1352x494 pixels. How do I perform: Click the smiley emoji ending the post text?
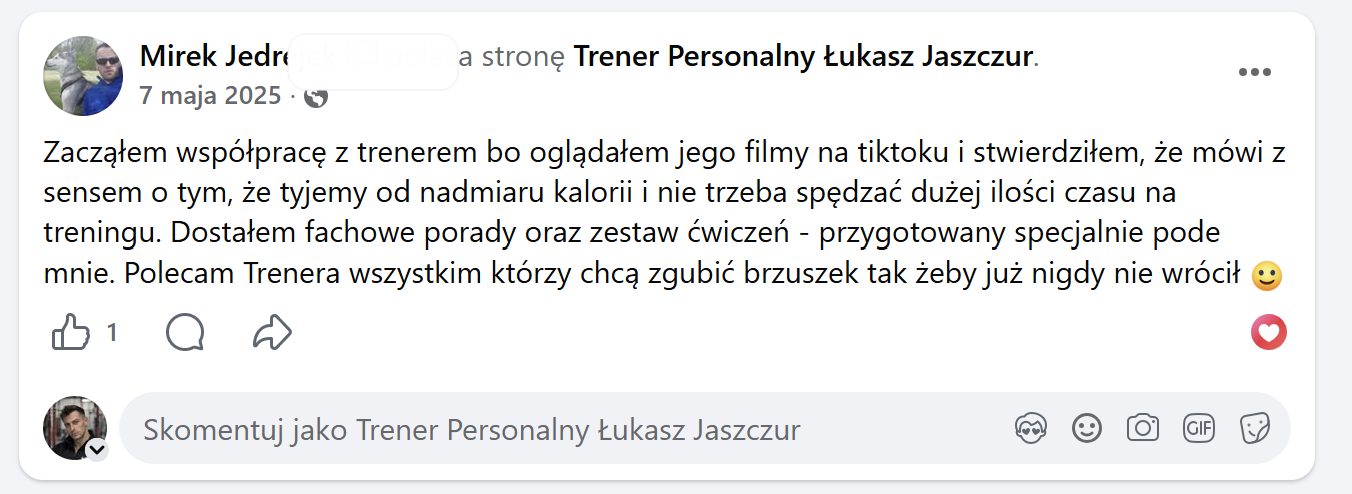click(1268, 276)
